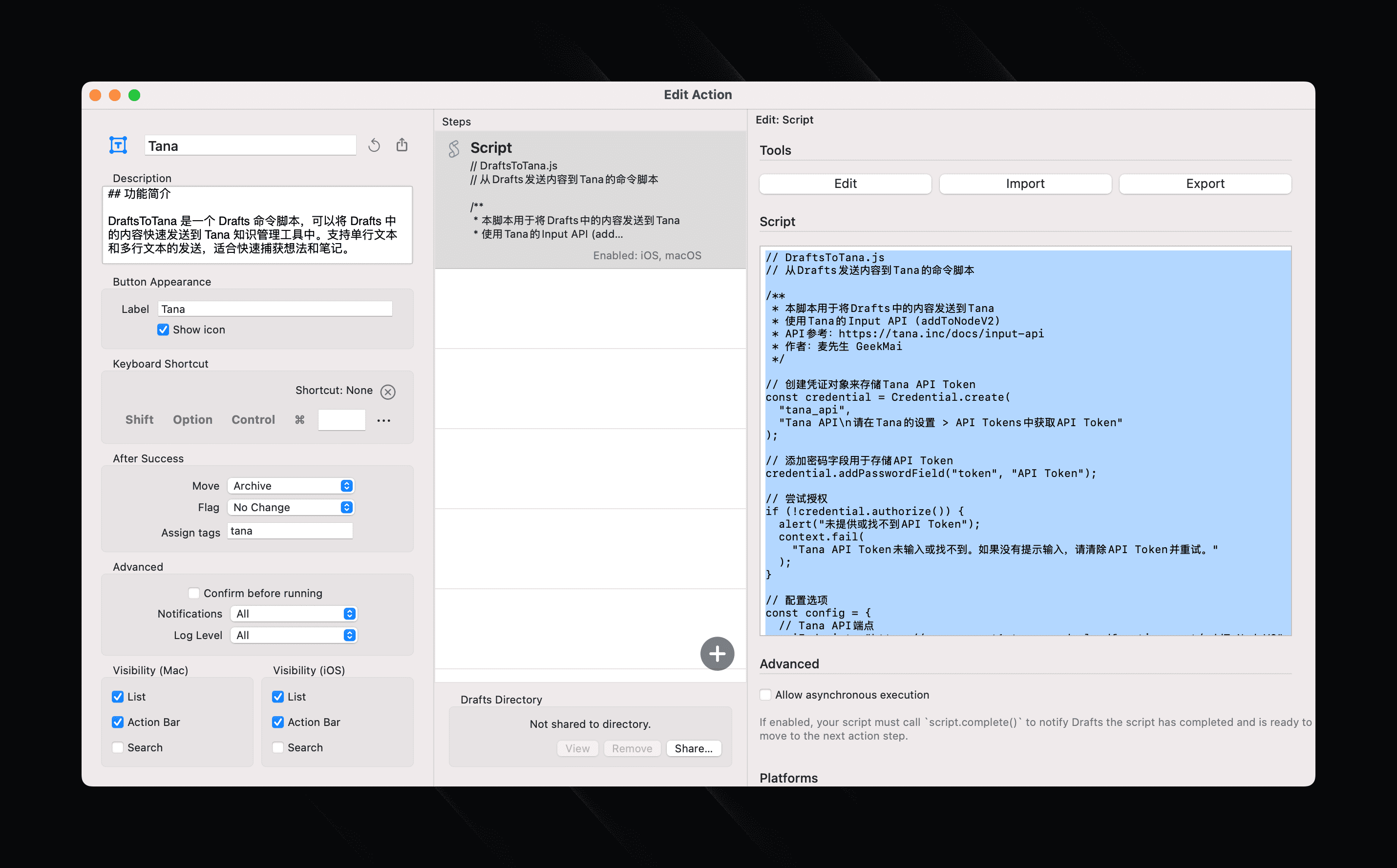The height and width of the screenshot is (868, 1397).
Task: Click the Script step icon in Steps
Action: (x=454, y=149)
